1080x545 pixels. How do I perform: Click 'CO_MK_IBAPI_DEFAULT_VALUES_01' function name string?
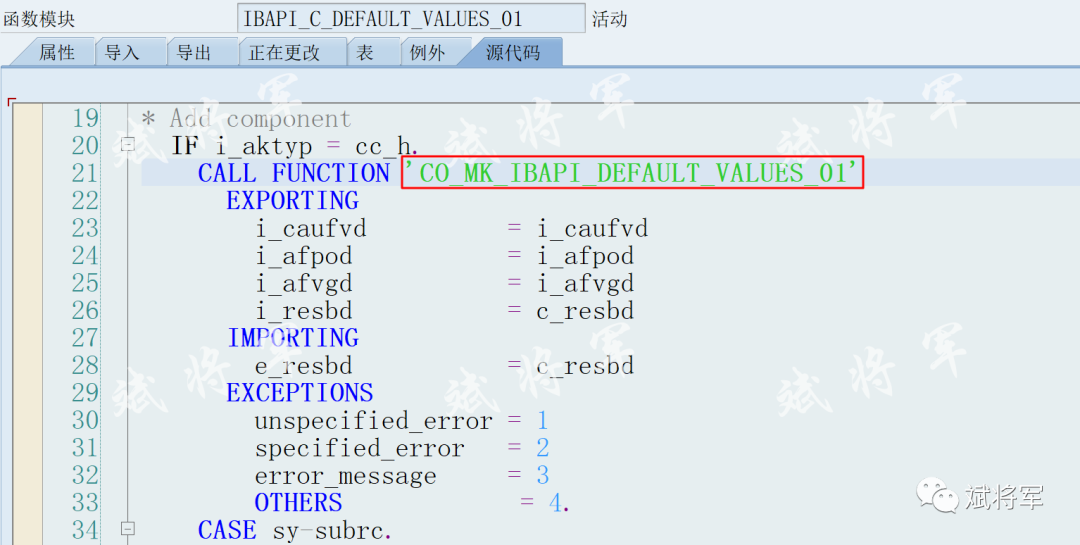(632, 172)
